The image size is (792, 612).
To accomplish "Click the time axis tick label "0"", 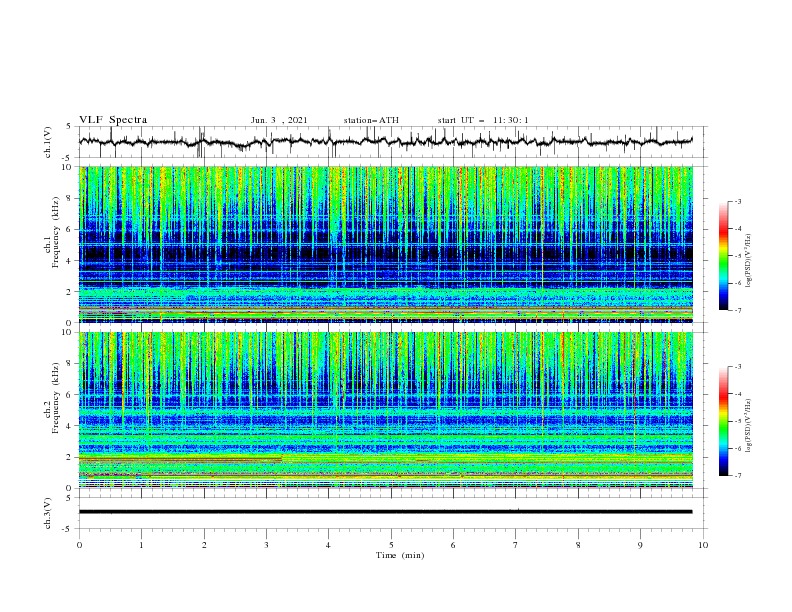I will point(79,545).
